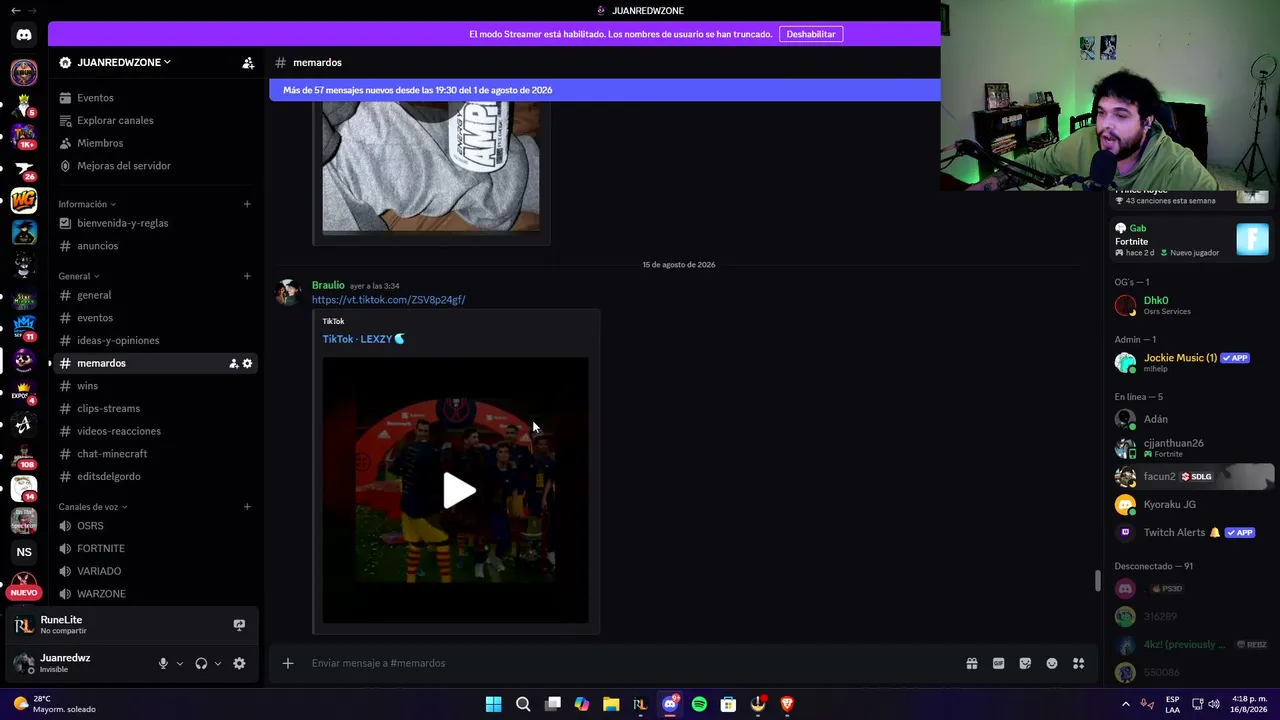Screen dimensions: 1280x720
Task: Focus the Enviar mensaje a #memardos field
Action: (x=630, y=663)
